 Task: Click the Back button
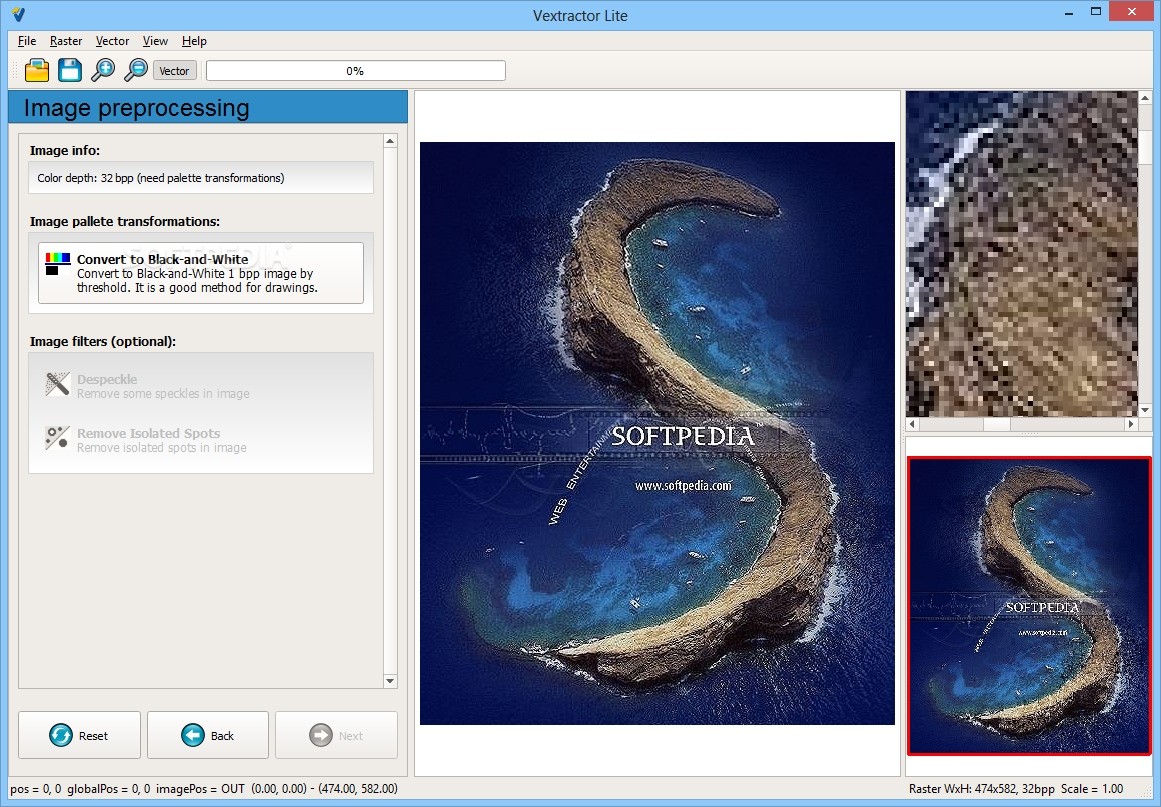point(207,735)
